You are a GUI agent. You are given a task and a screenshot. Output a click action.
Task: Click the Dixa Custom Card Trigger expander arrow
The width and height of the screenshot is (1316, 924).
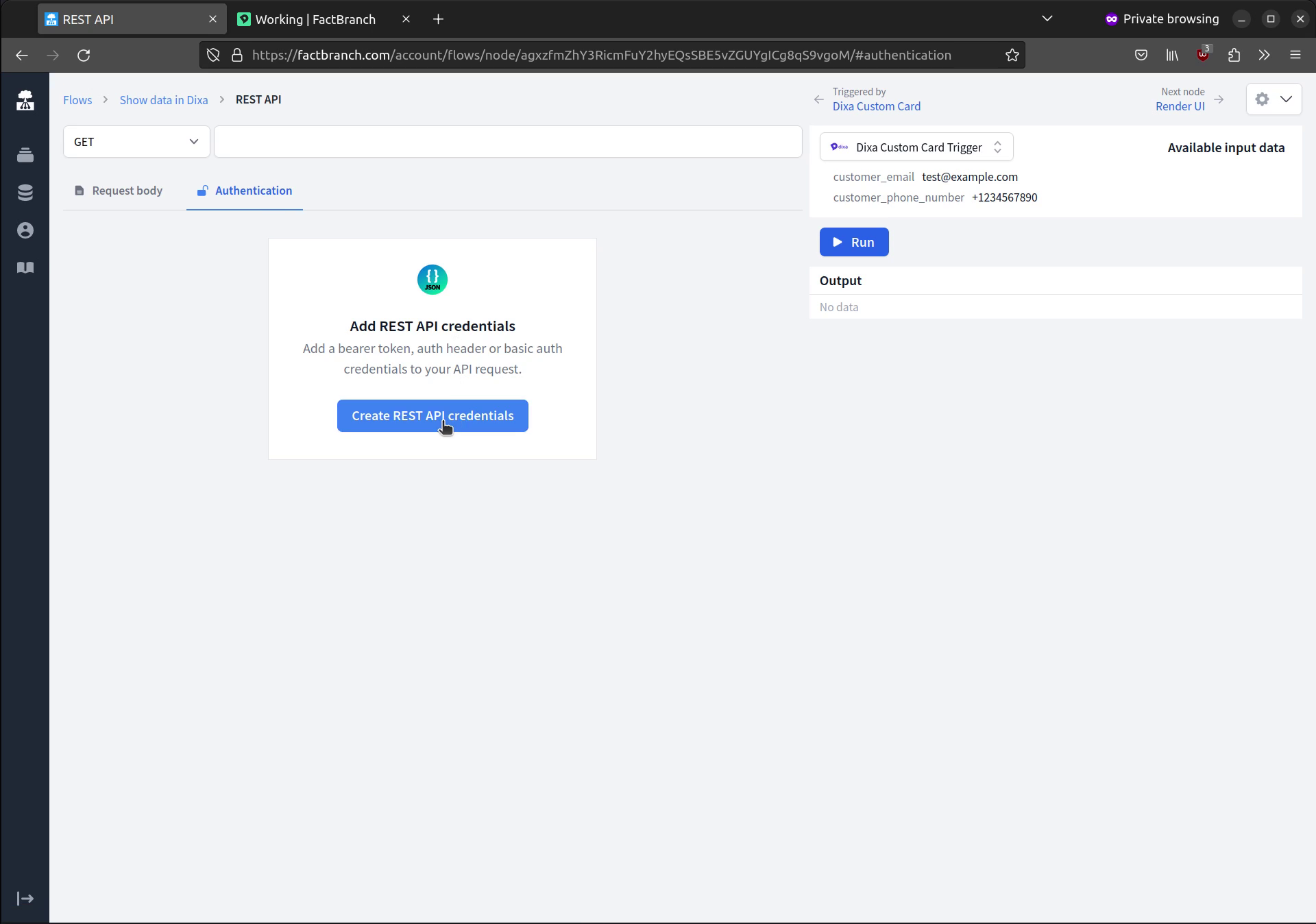coord(998,147)
